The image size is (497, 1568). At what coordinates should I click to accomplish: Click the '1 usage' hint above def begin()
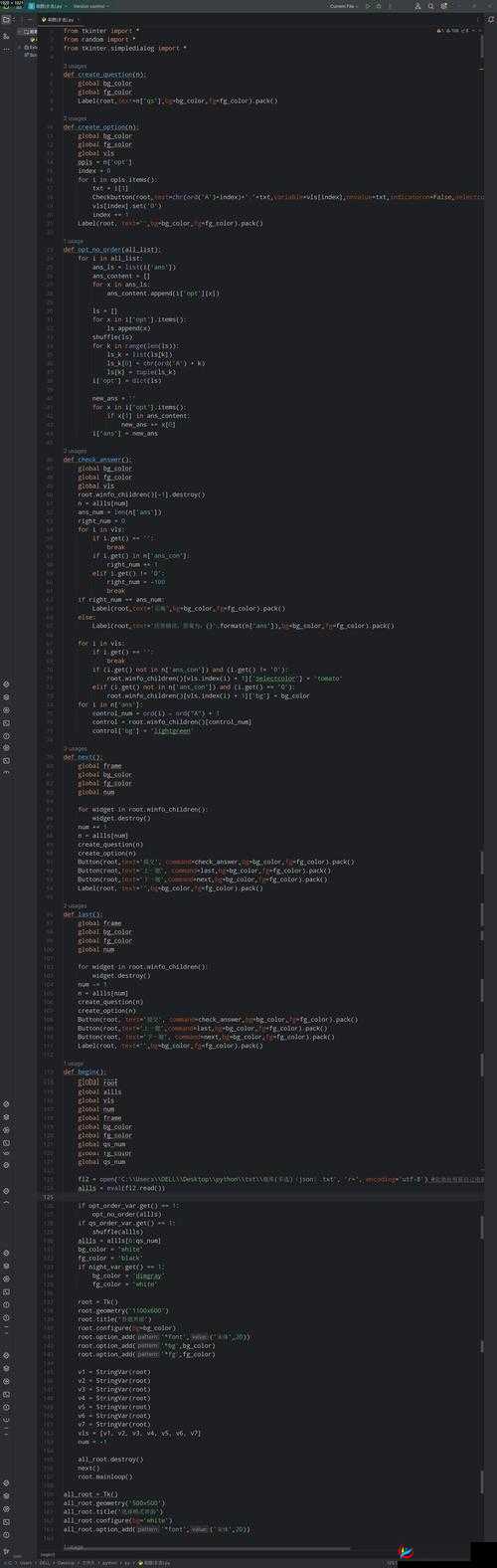click(74, 1063)
